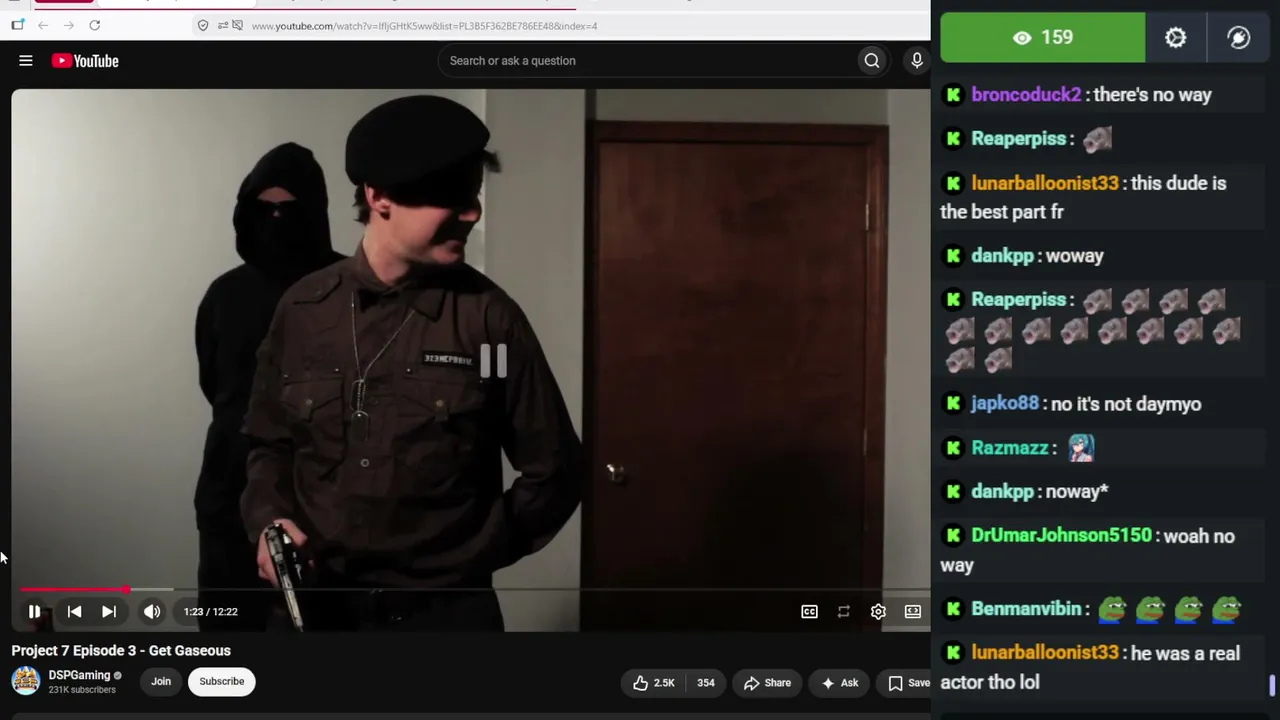This screenshot has height=720, width=1280.
Task: Click message text 'there's no way'
Action: pos(1153,95)
